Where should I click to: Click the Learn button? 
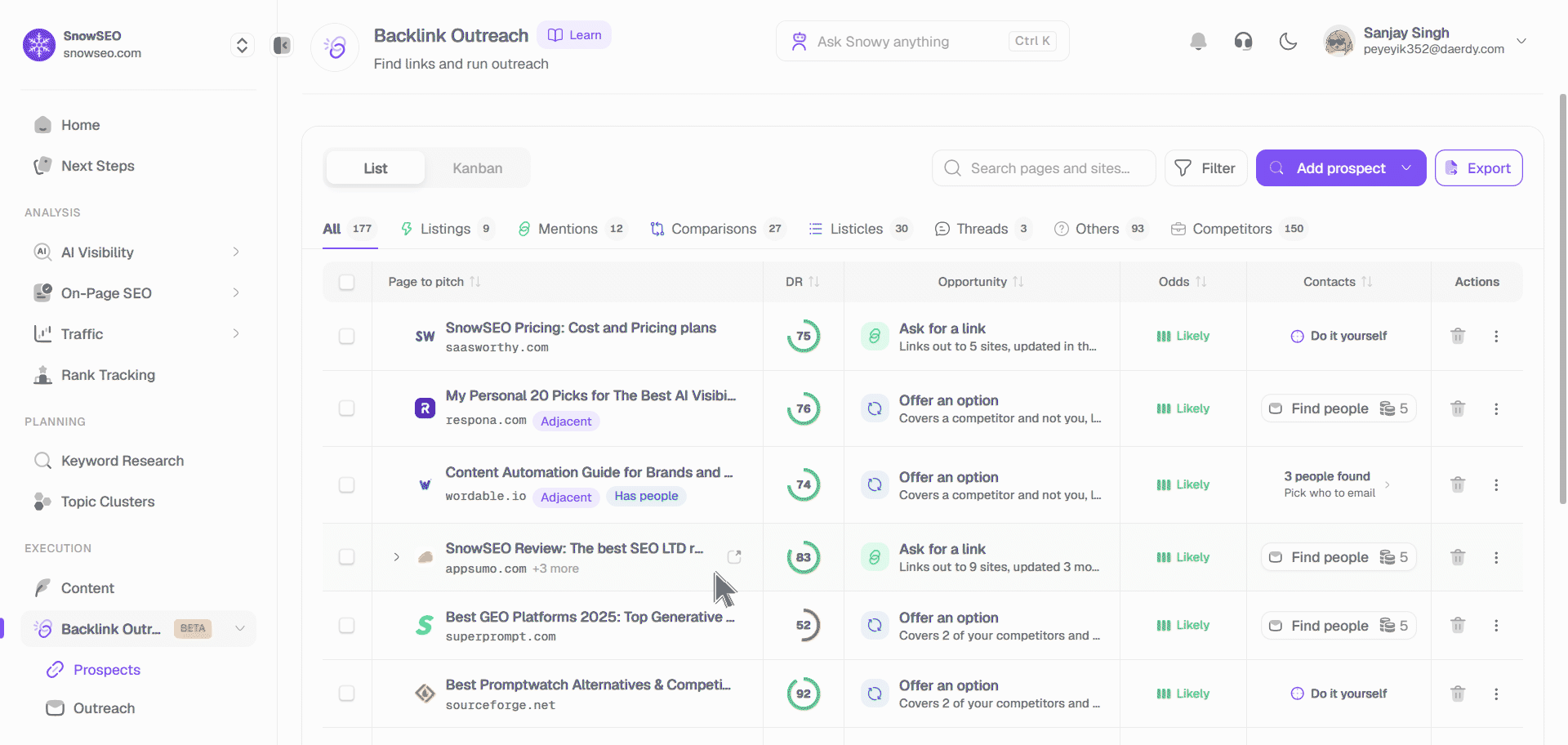pyautogui.click(x=574, y=35)
